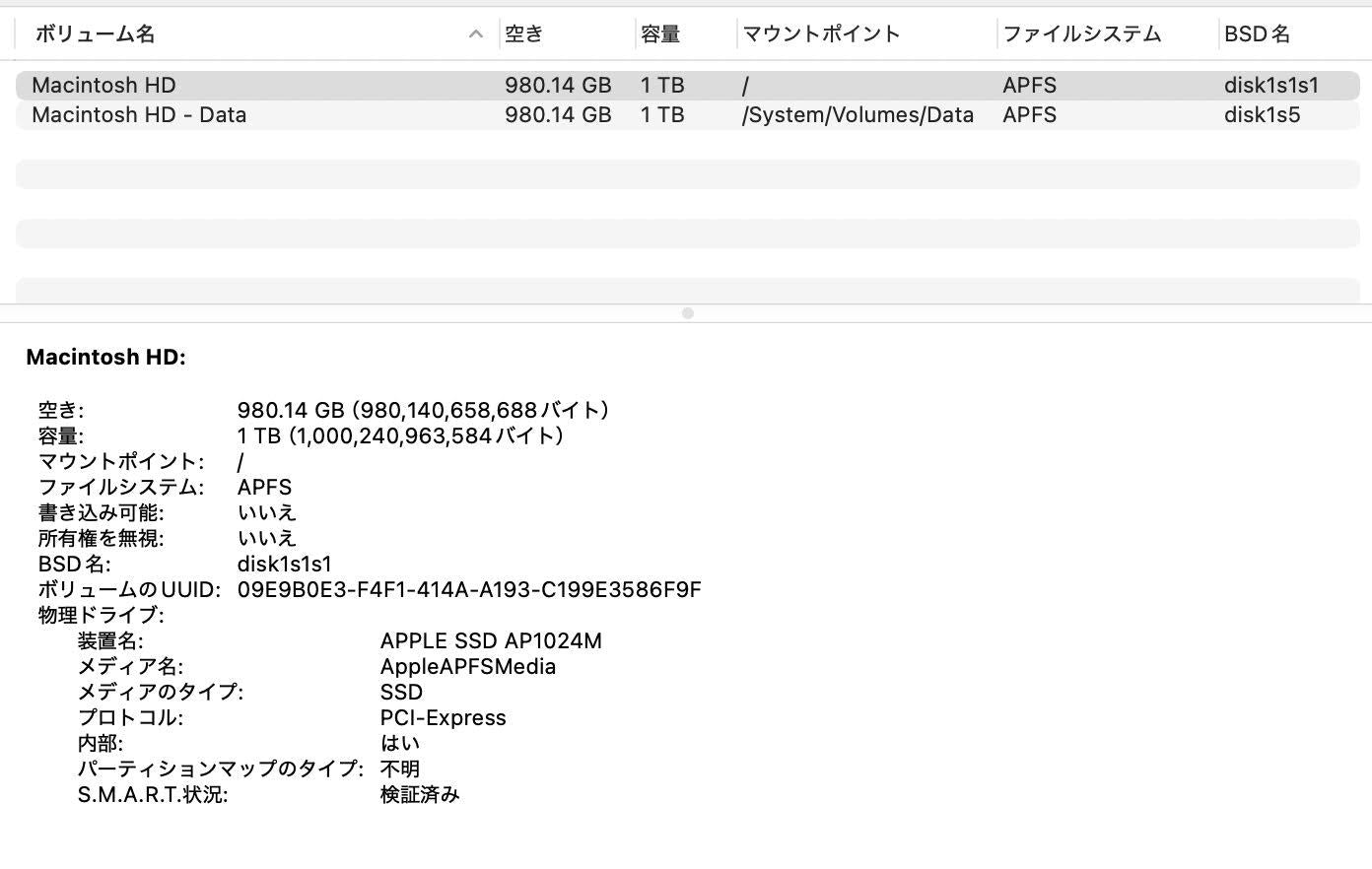This screenshot has height=869, width=1372.
Task: Select the Macintosh HD volume row
Action: [103, 85]
